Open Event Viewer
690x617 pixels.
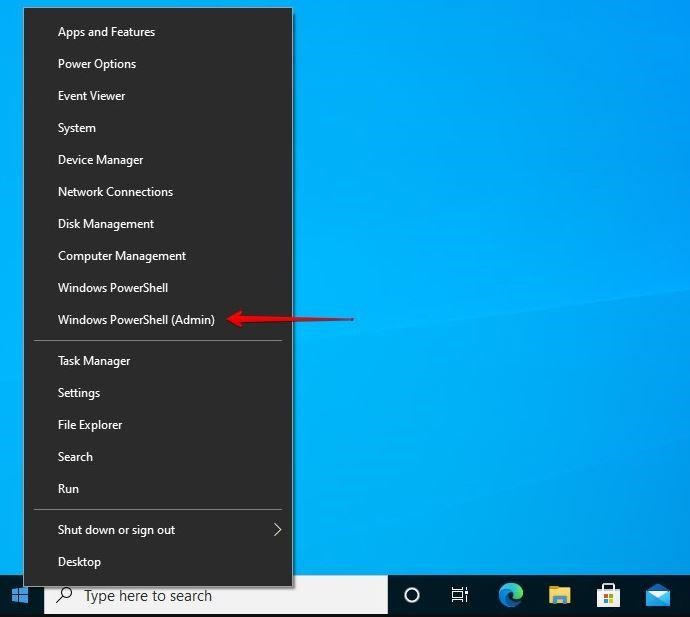point(91,96)
